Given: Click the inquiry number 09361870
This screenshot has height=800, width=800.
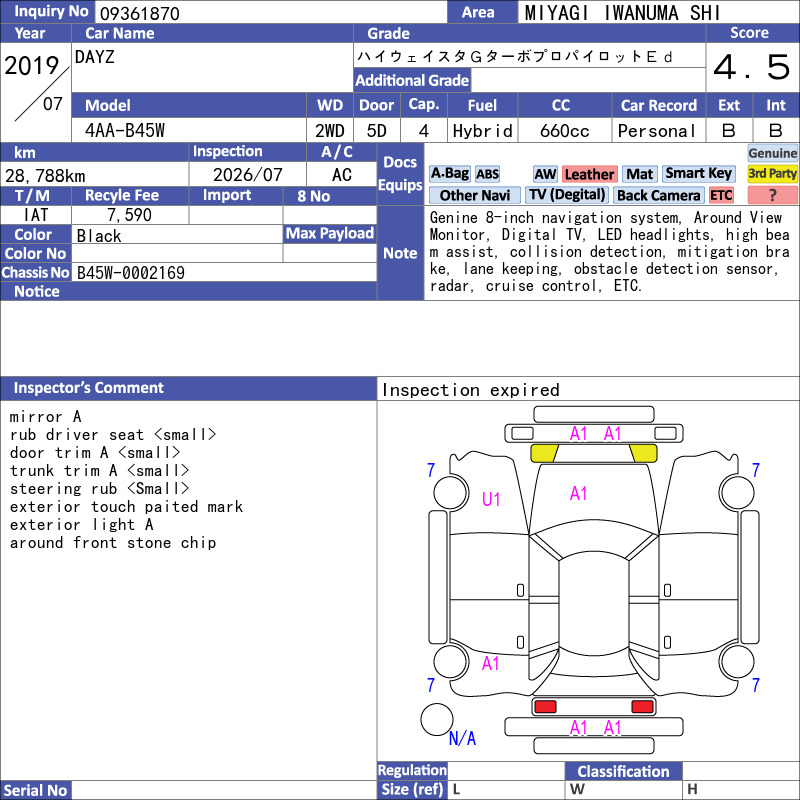Looking at the screenshot, I should pos(140,13).
